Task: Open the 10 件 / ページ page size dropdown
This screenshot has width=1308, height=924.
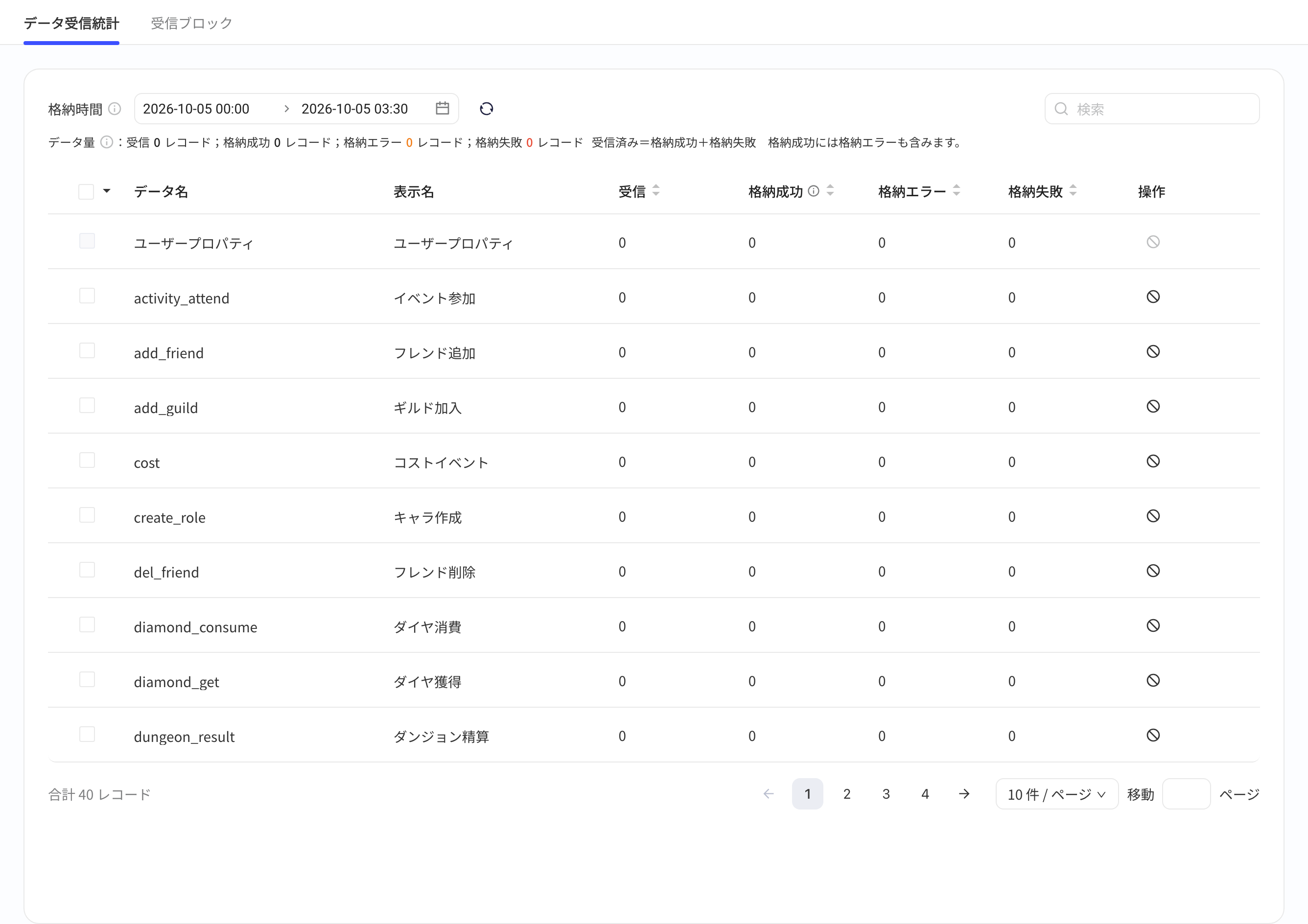Action: [1057, 794]
